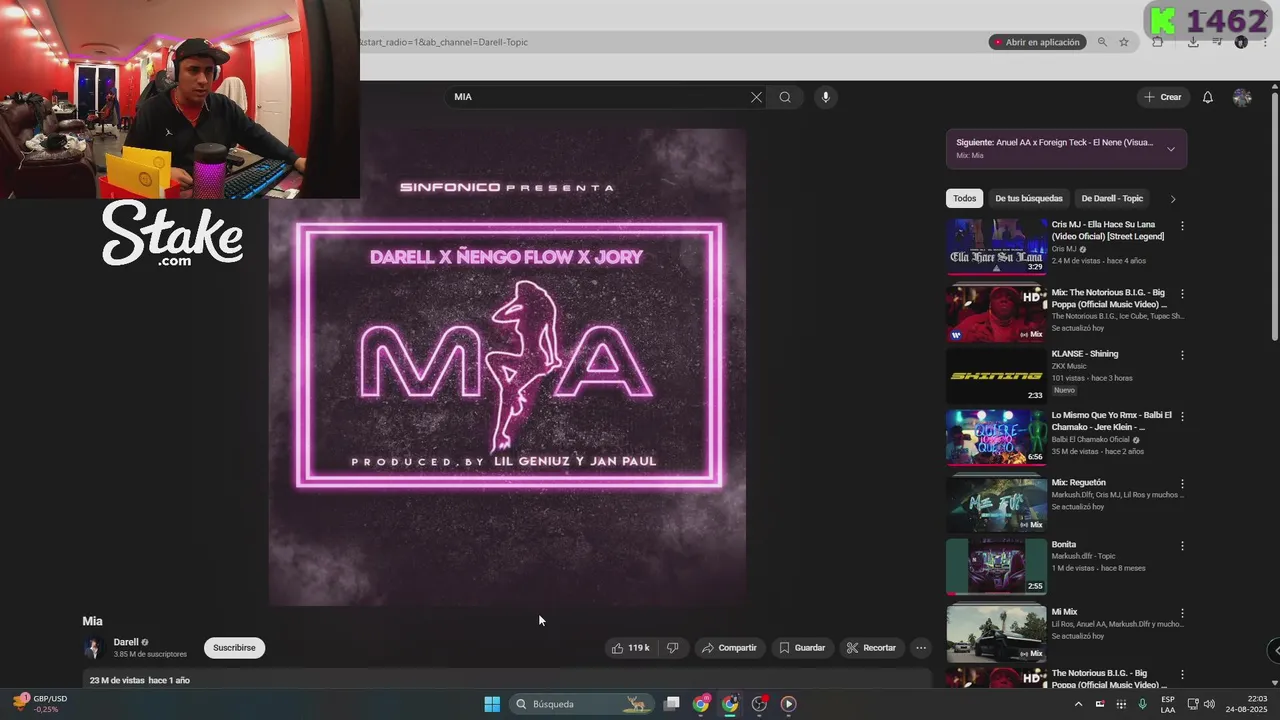Click the magnifier search button
1280x720 pixels.
[x=785, y=97]
